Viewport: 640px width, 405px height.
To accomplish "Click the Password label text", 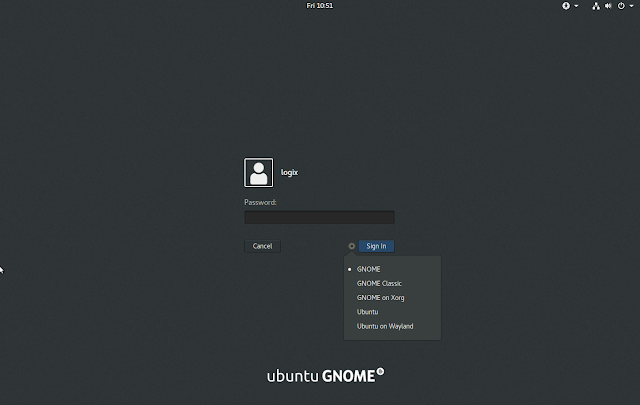I will pos(260,202).
